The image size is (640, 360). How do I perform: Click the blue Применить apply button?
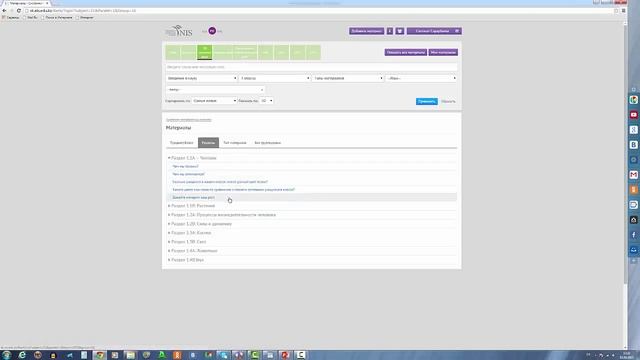pyautogui.click(x=427, y=101)
